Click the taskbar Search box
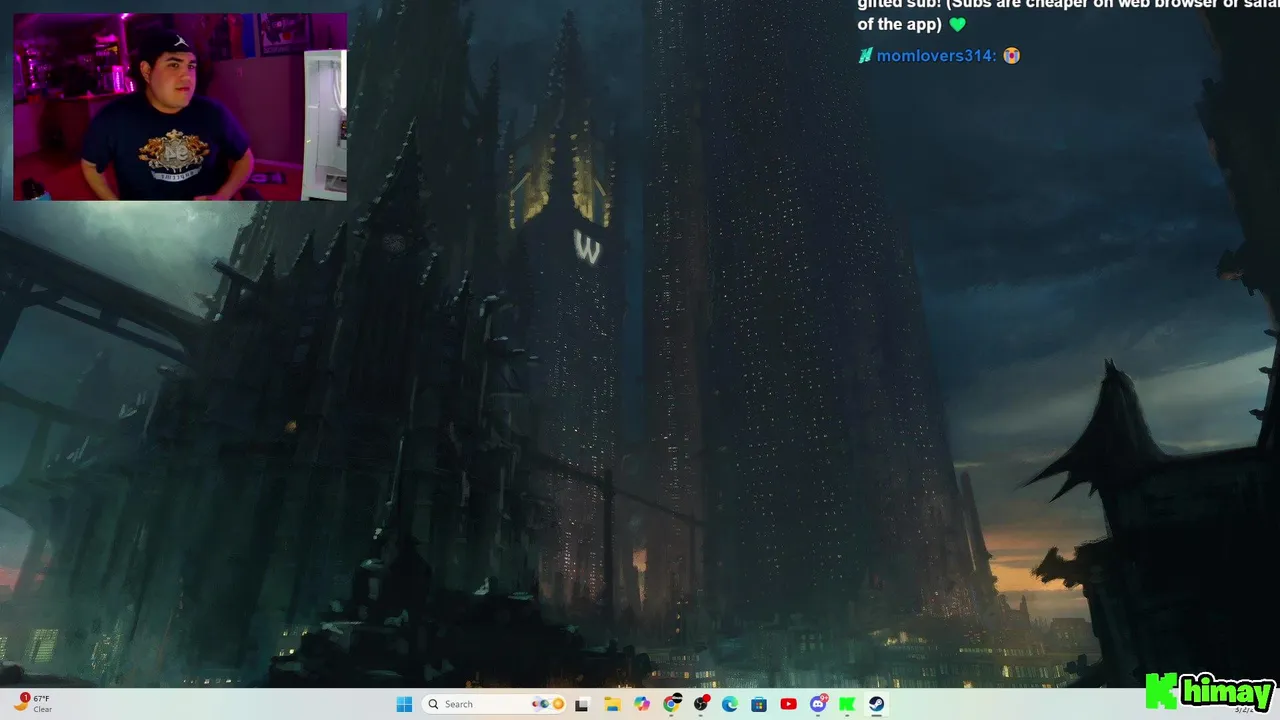 (x=495, y=704)
